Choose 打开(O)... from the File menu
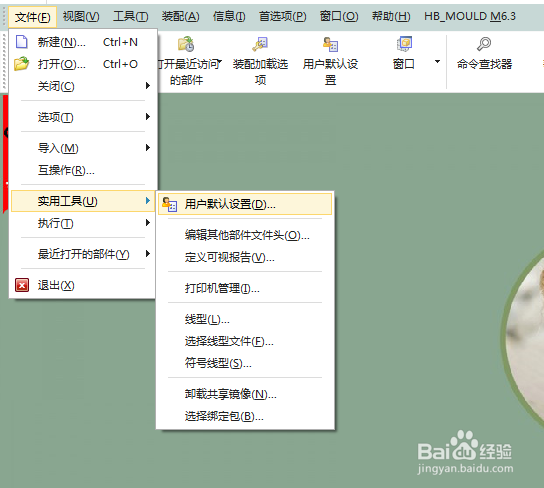The image size is (544, 488). [83, 64]
